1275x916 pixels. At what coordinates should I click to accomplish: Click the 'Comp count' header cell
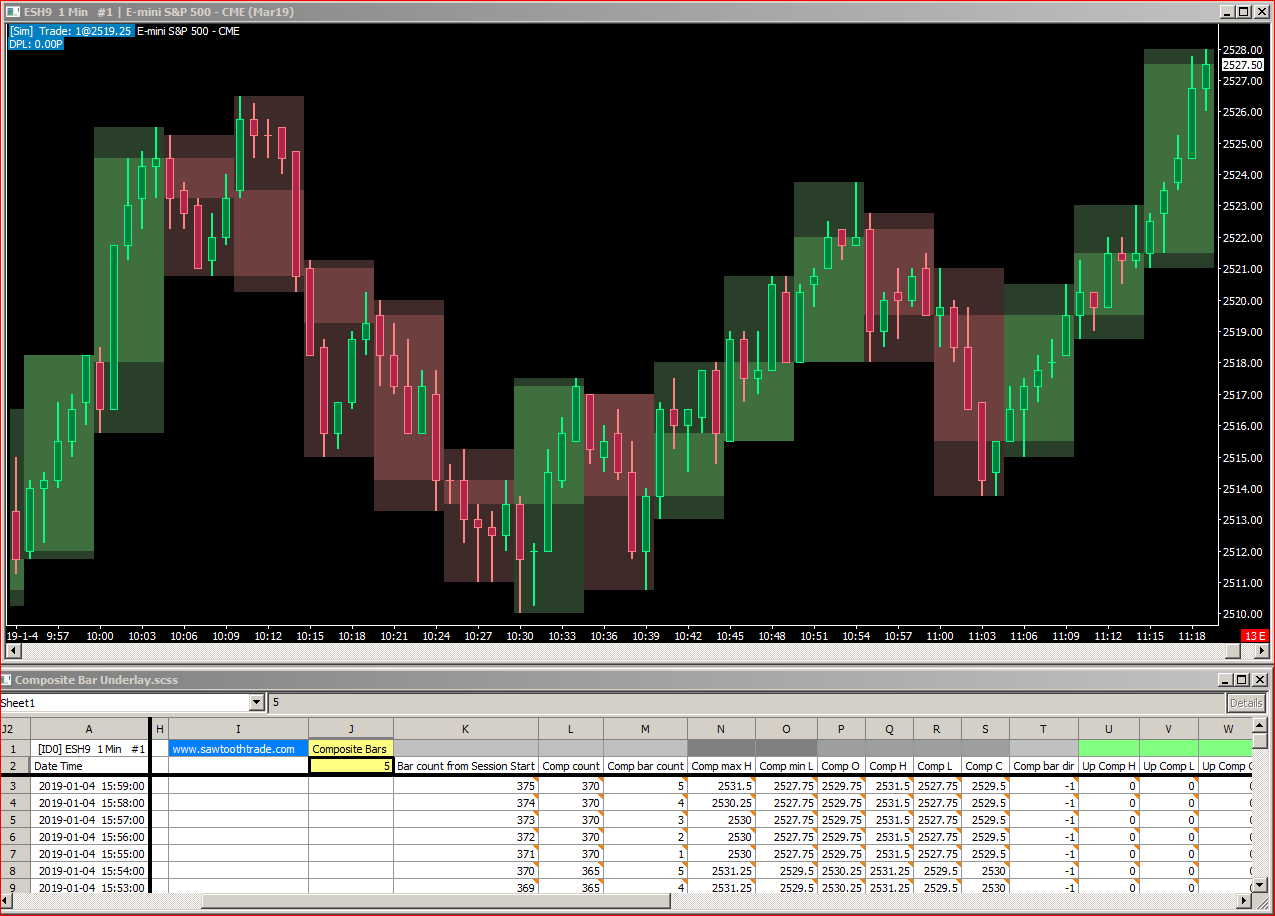pyautogui.click(x=571, y=766)
